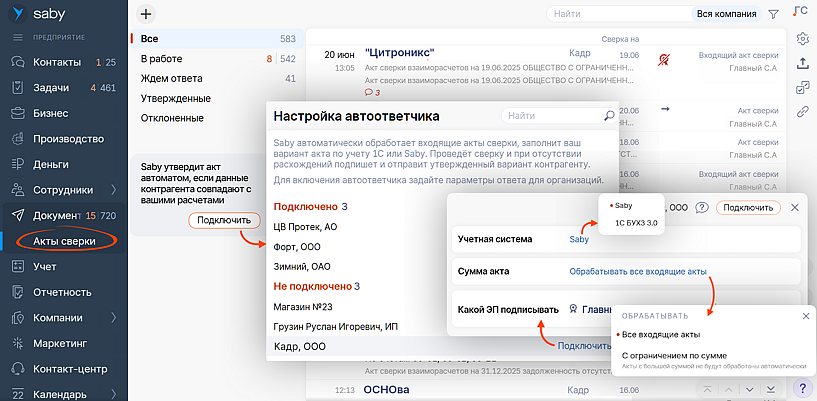Select the 'Все входящие акты' option

[662, 334]
